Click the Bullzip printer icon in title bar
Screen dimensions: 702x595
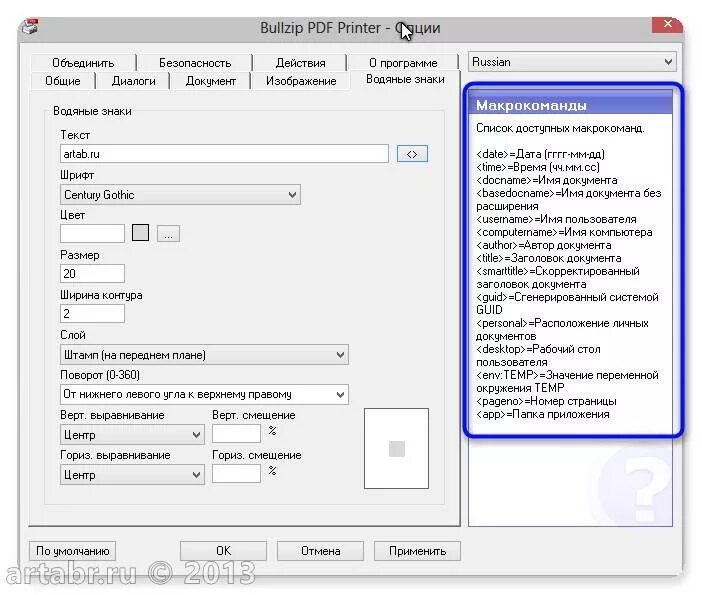[31, 27]
